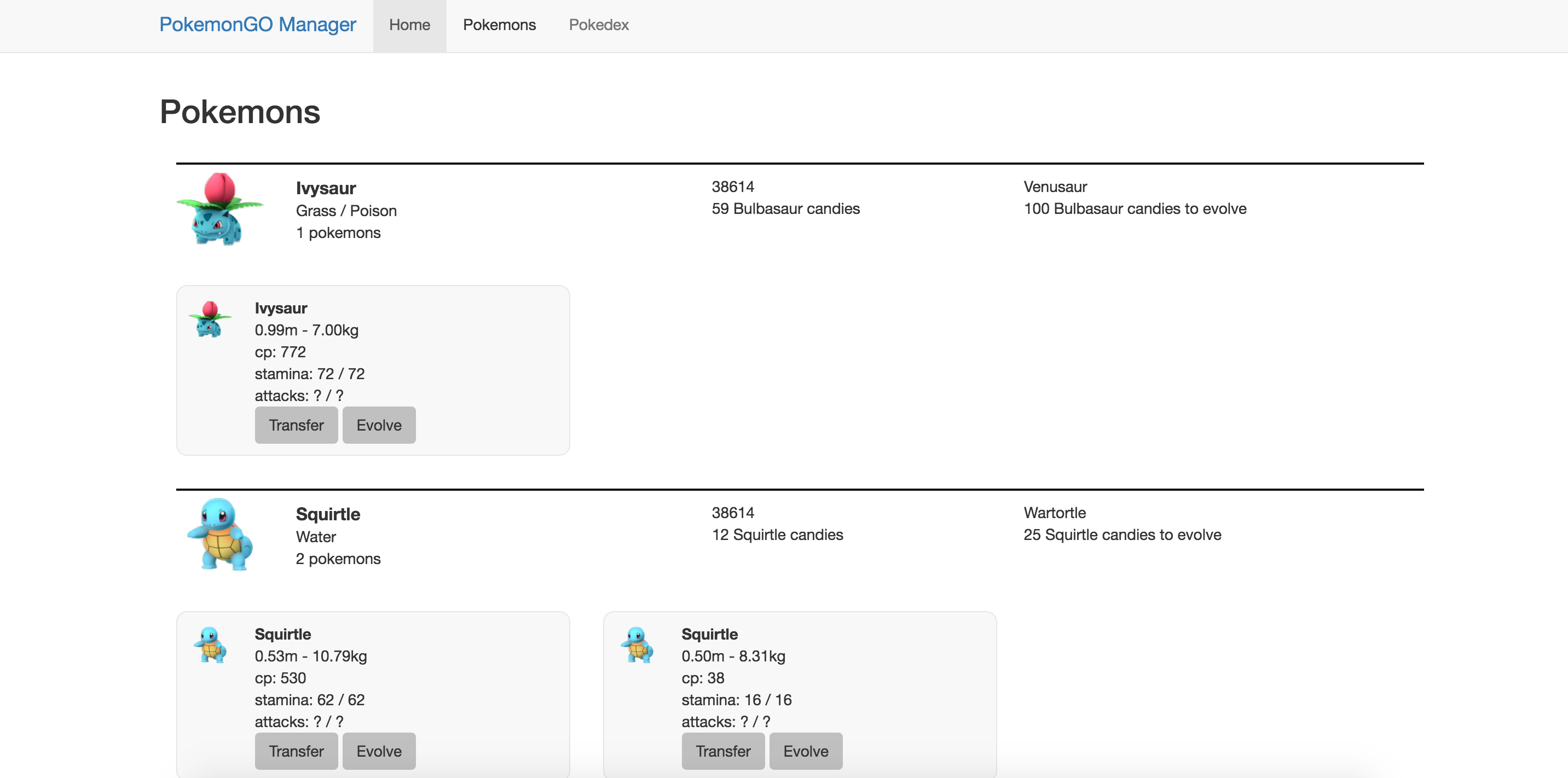The image size is (1568, 778).
Task: Click small Ivysaur sprite in pokemon card
Action: tap(210, 319)
